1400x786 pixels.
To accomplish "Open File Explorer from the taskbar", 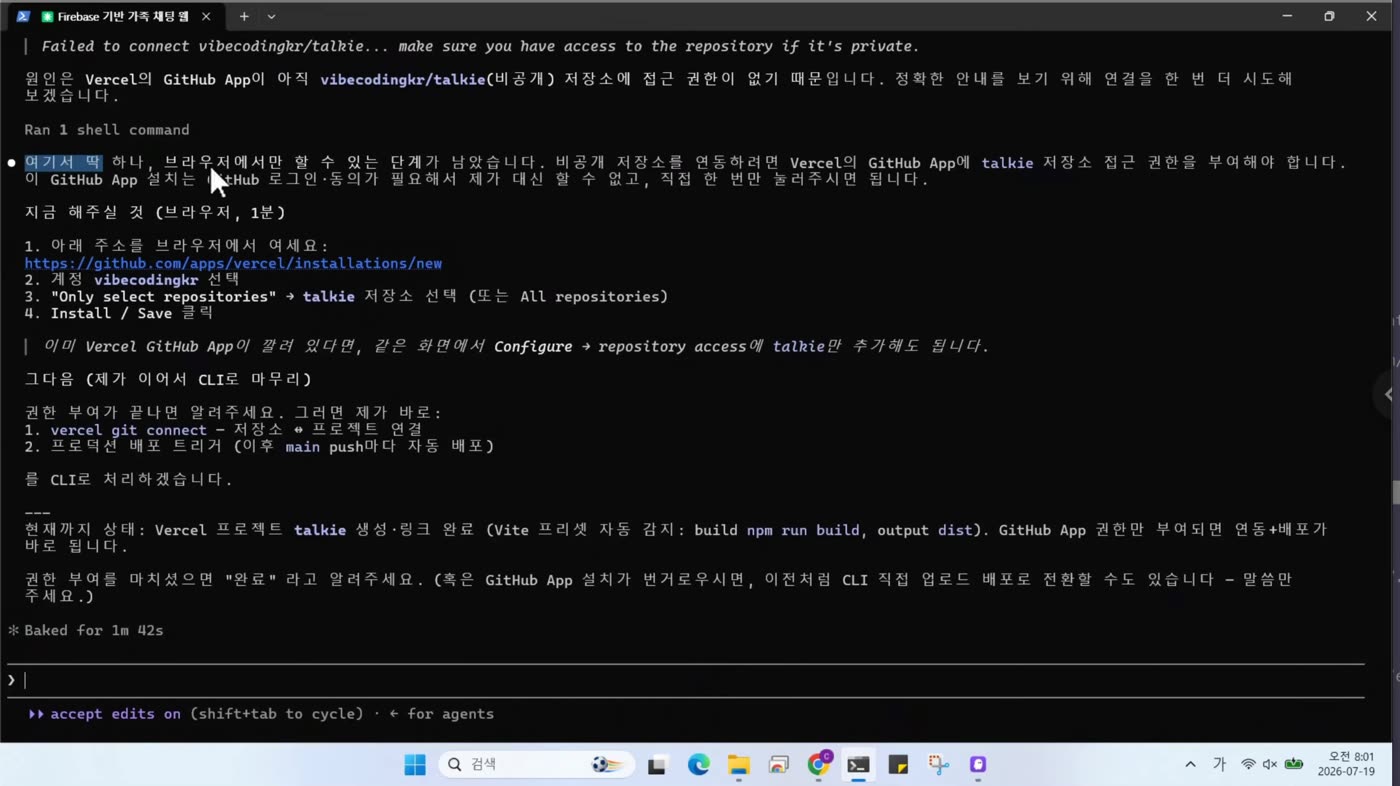I will (x=738, y=765).
